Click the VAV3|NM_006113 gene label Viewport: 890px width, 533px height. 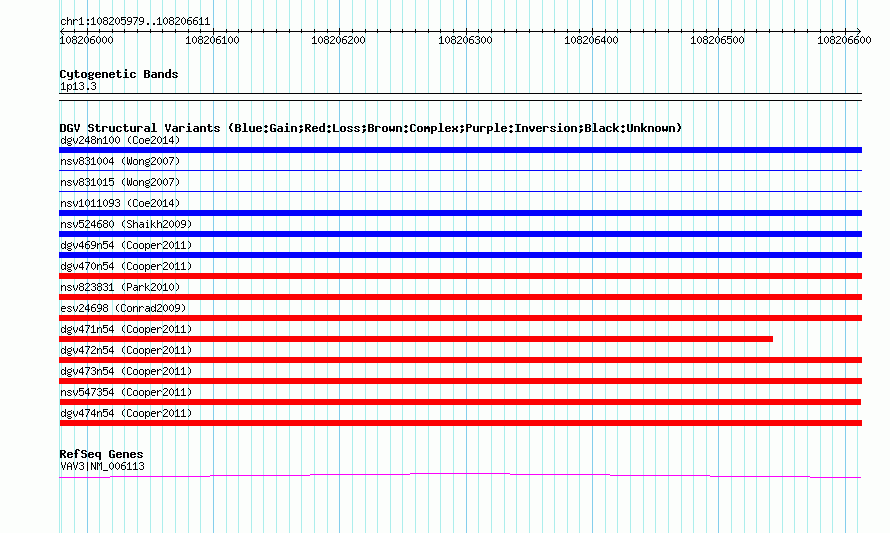pyautogui.click(x=102, y=467)
